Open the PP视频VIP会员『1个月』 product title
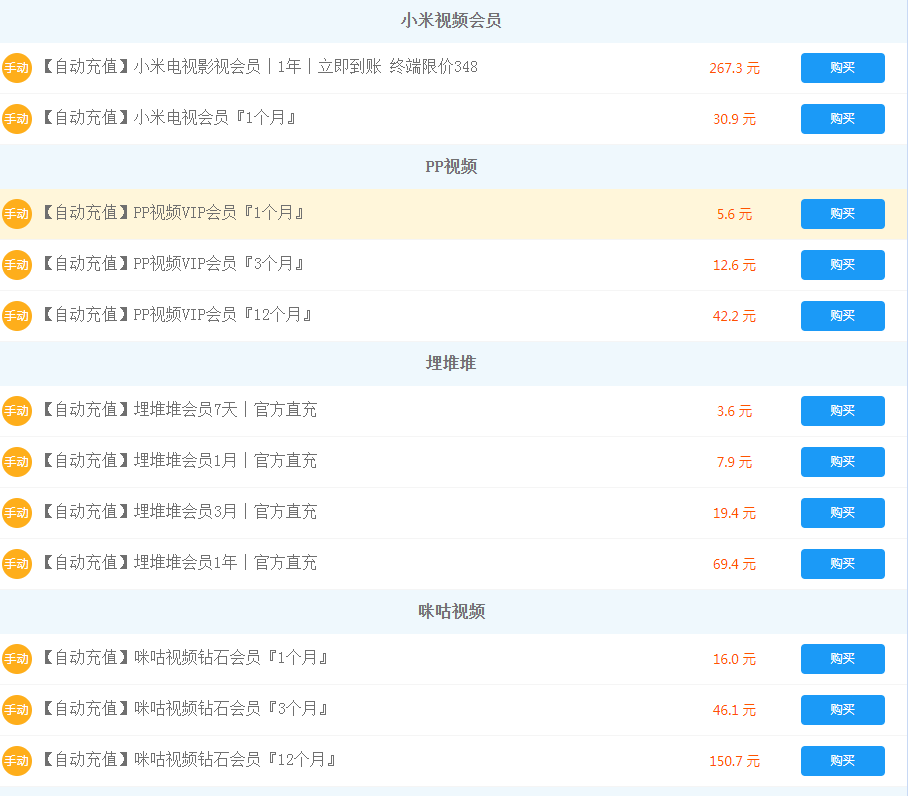909x796 pixels. click(174, 213)
